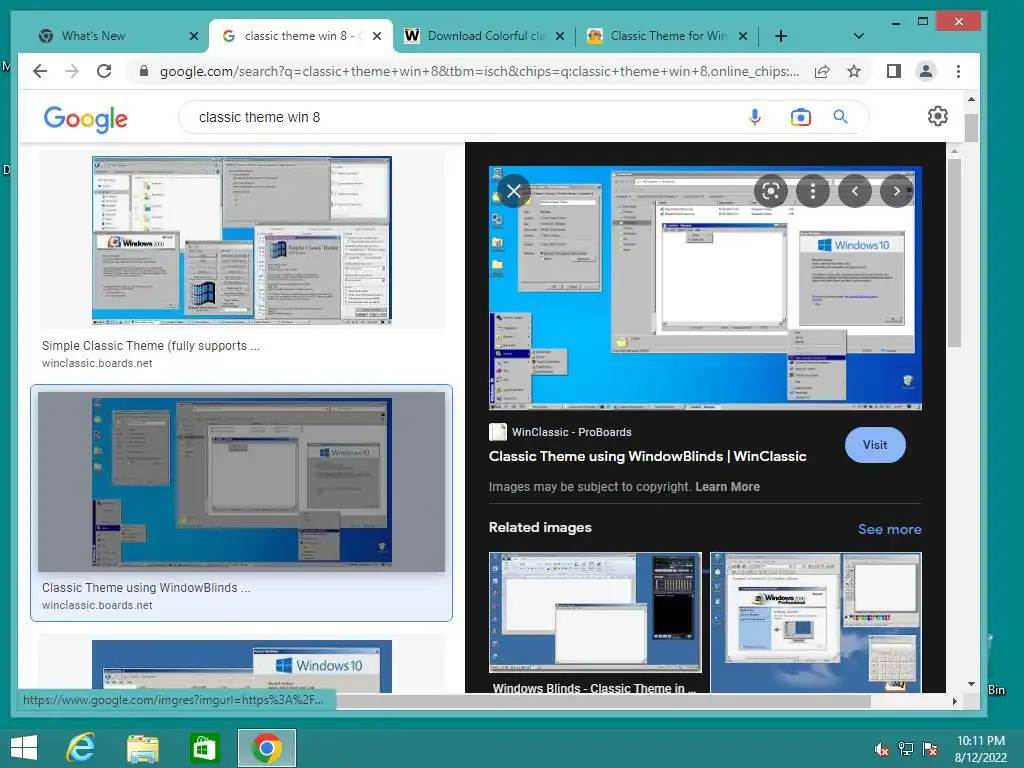Open the Windows 10 image result

pyautogui.click(x=242, y=665)
